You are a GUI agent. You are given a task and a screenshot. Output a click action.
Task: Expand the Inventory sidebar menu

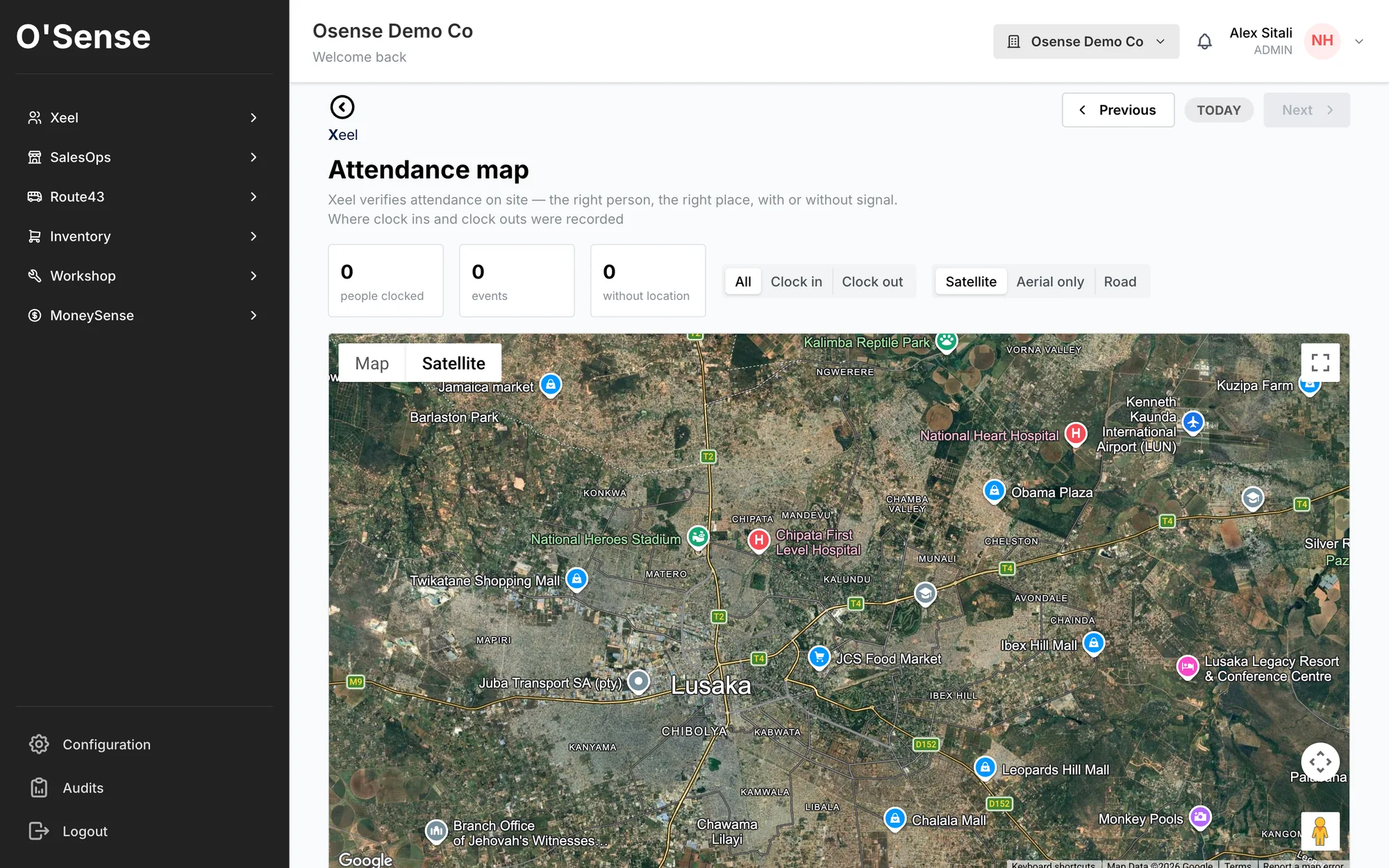(144, 237)
